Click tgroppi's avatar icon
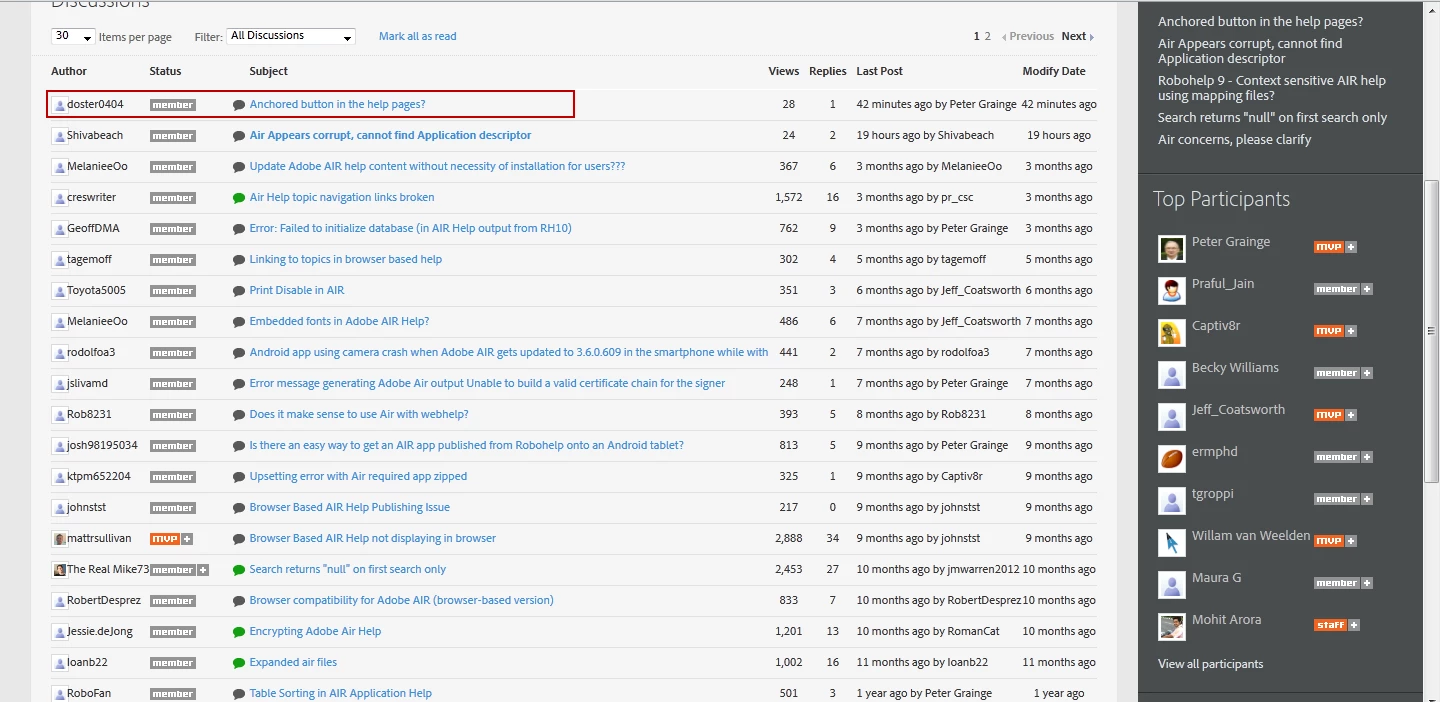The width and height of the screenshot is (1440, 702). point(1171,501)
